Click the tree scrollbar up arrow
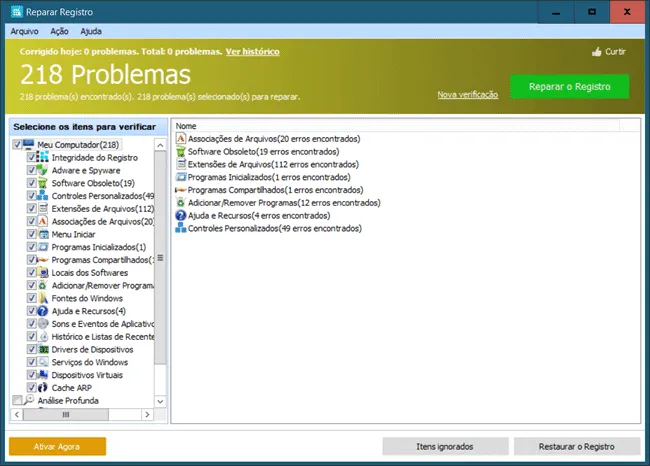 pos(160,145)
